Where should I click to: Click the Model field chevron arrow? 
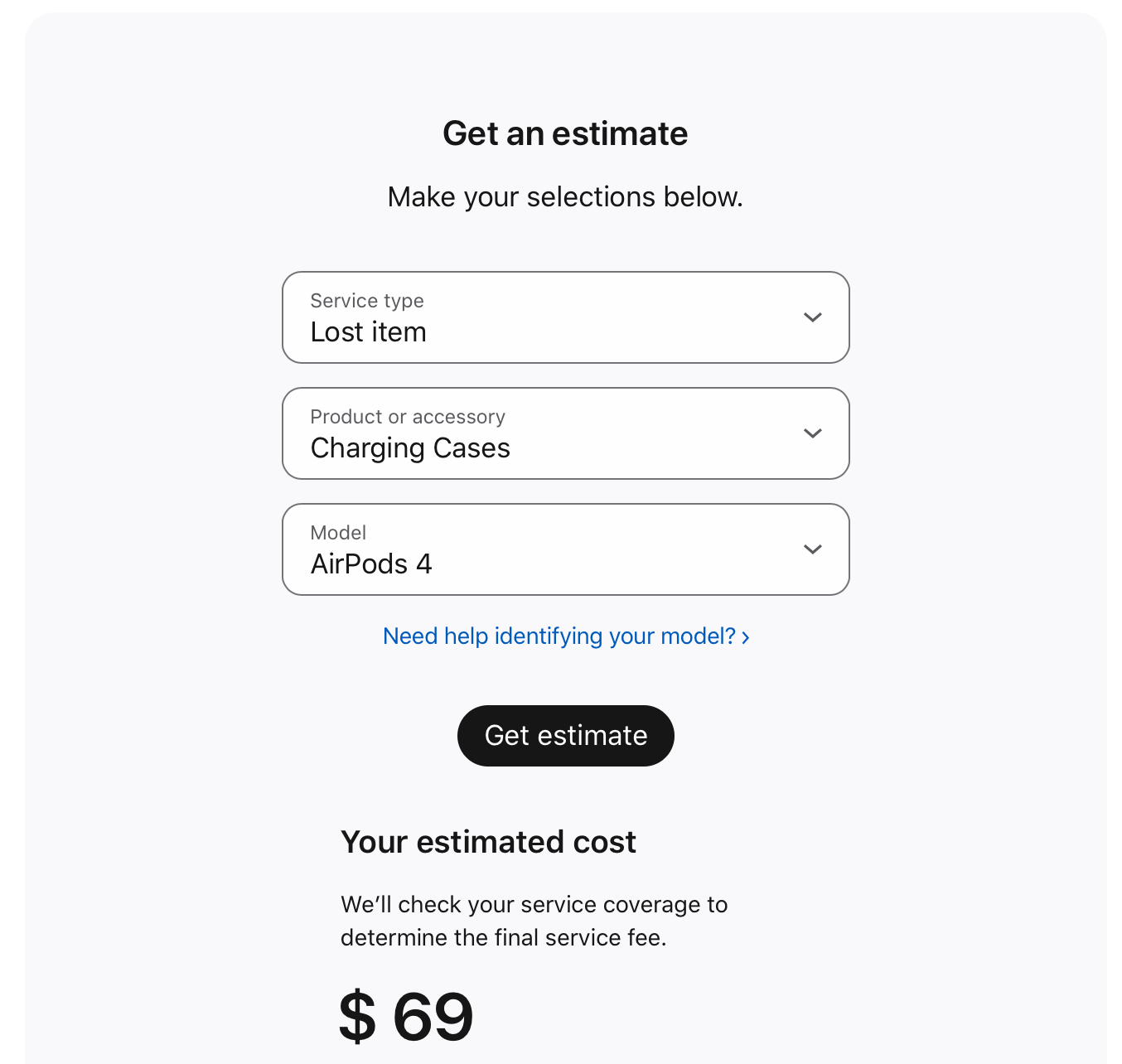(812, 549)
